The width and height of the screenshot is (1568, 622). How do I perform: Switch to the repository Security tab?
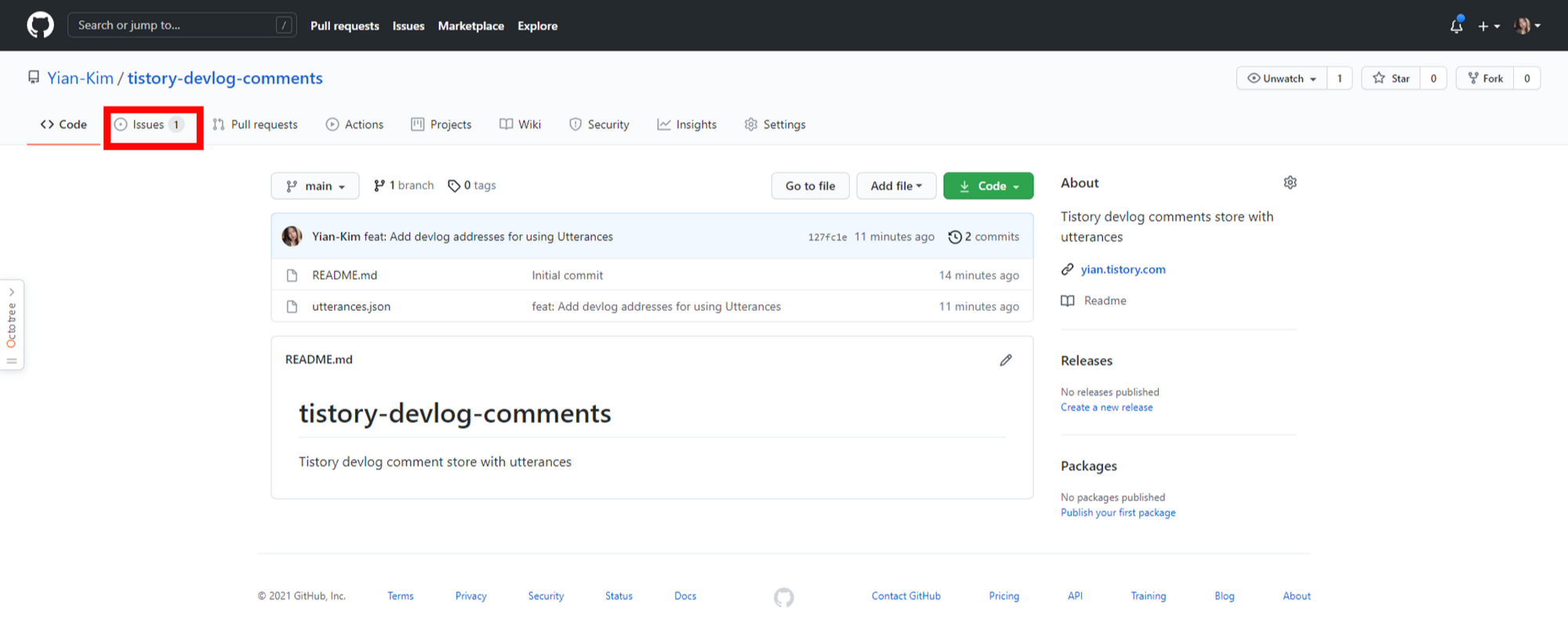tap(599, 125)
